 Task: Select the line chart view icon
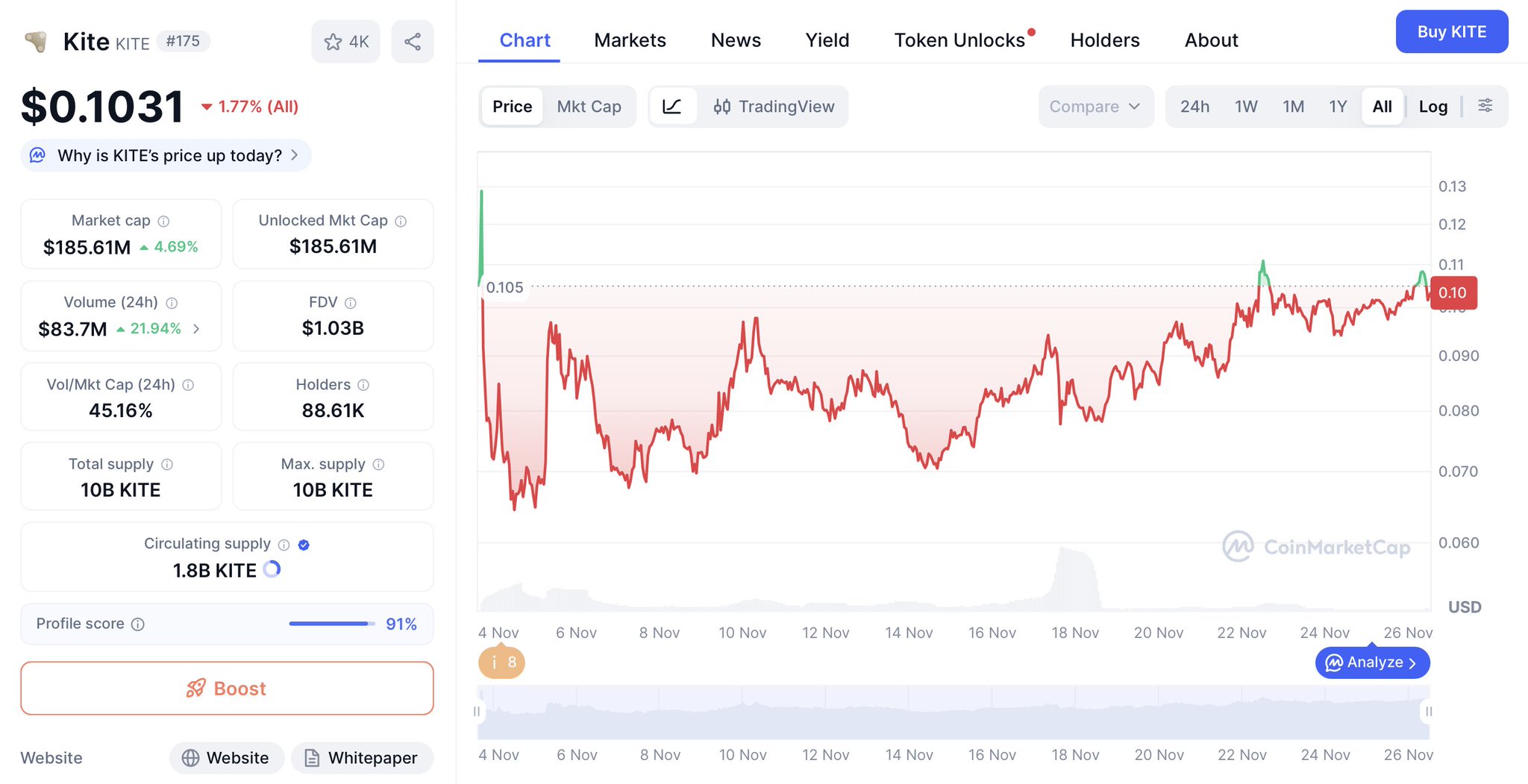(672, 107)
